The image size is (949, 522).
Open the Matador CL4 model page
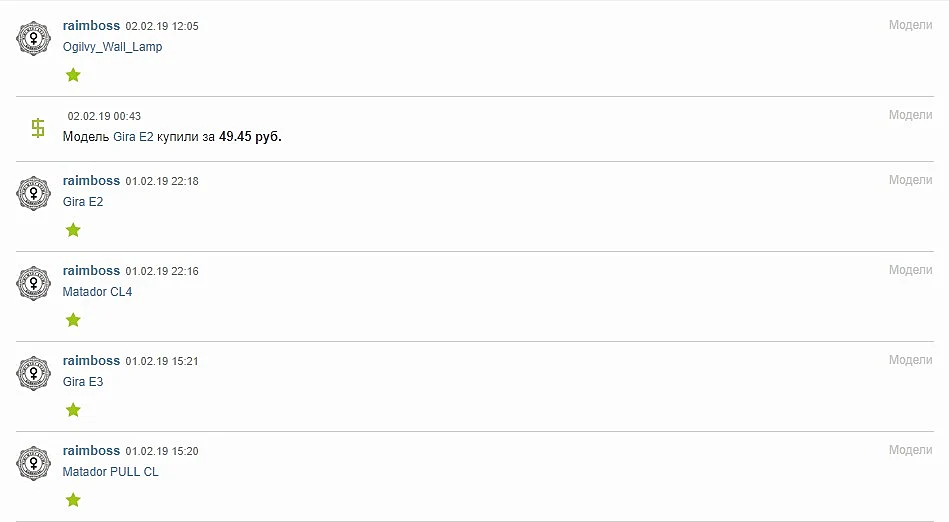coord(97,292)
